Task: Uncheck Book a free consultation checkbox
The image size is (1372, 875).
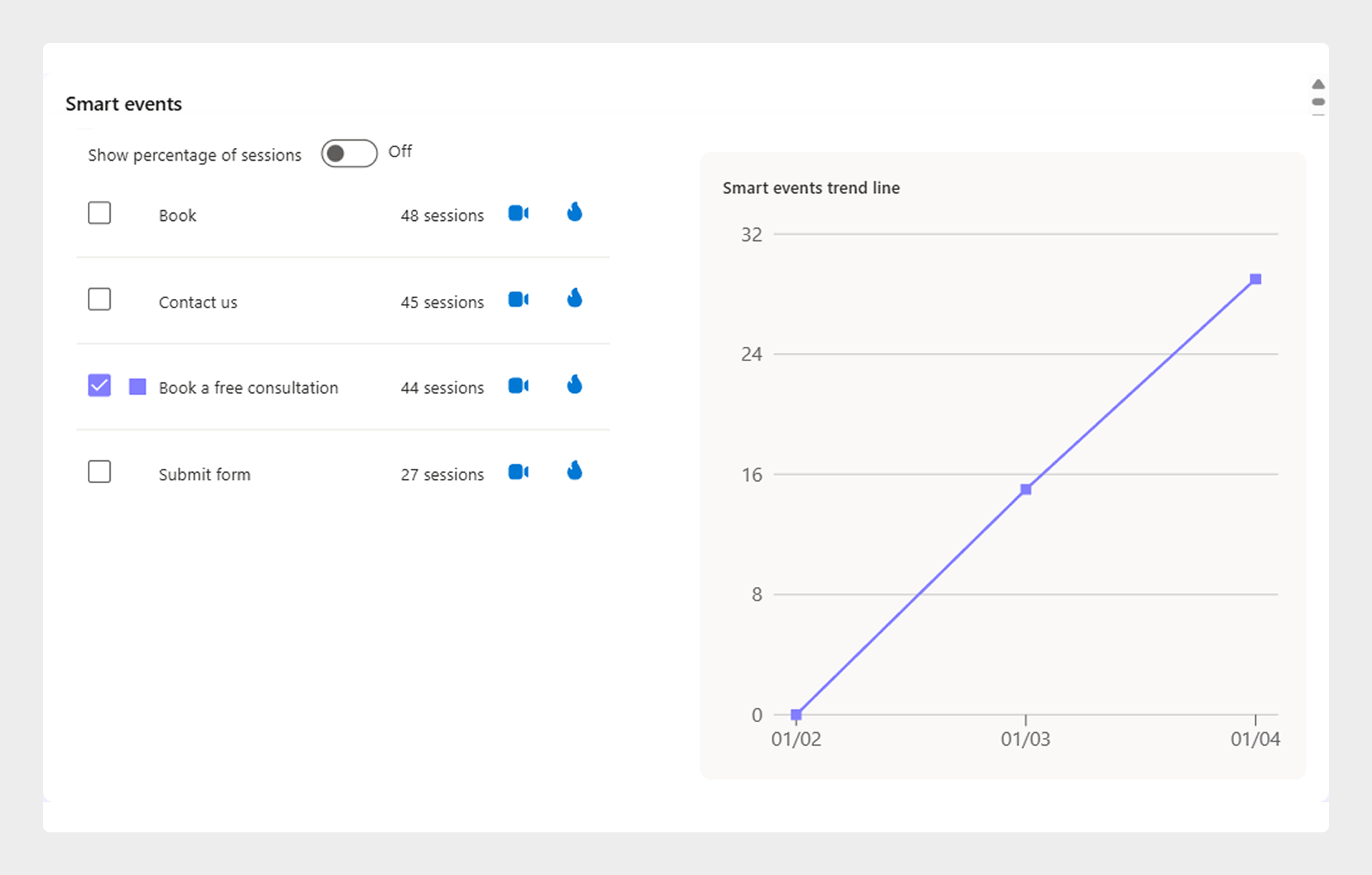Action: pos(99,386)
